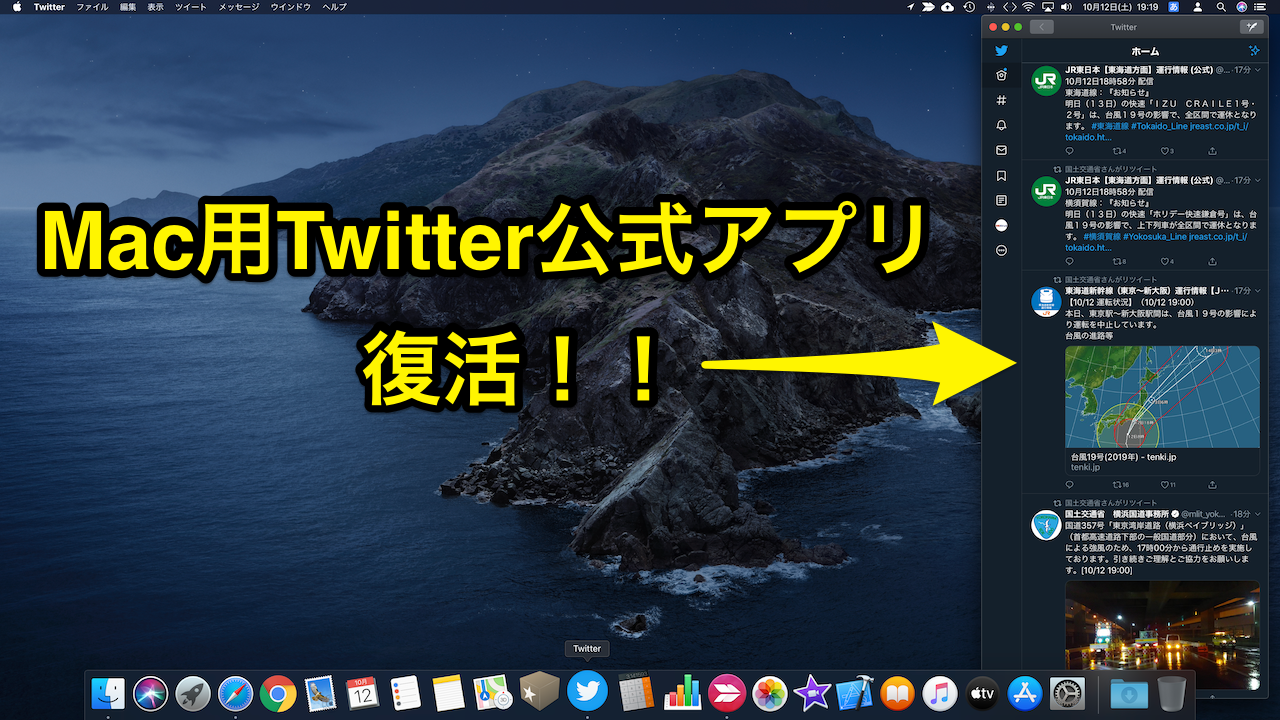Screen dimensions: 1280x720
Task: Open Spotlight search in the menu bar
Action: point(1221,7)
